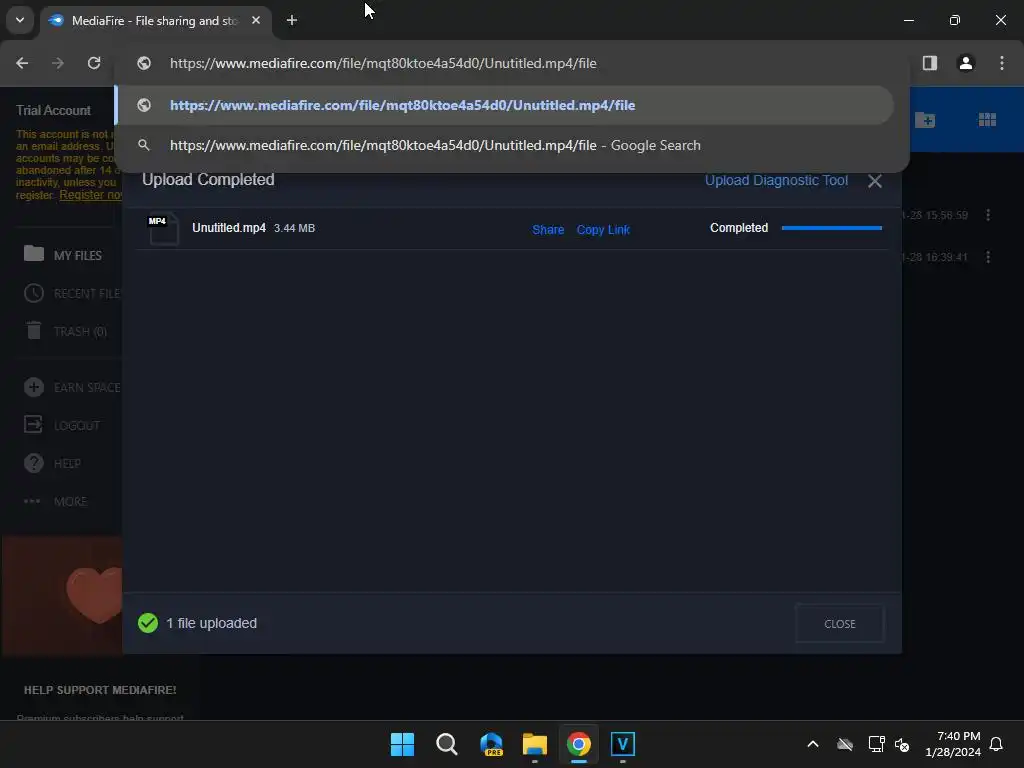Click the MP4 file type icon
Image resolution: width=1024 pixels, height=768 pixels.
(x=163, y=229)
